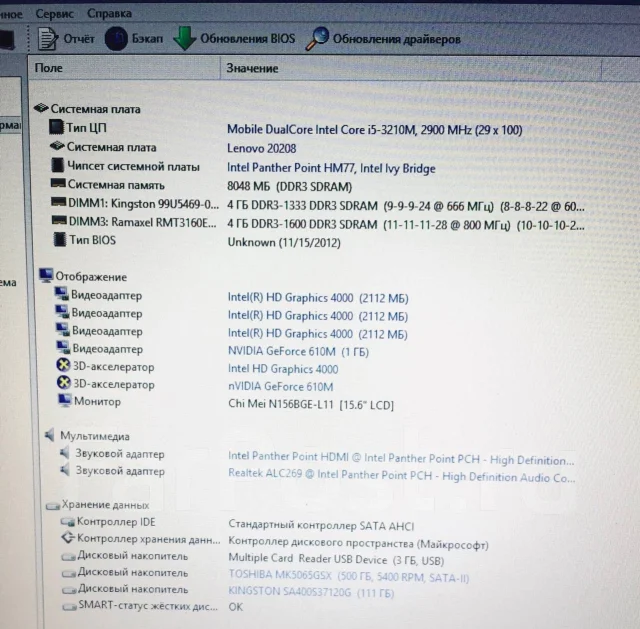This screenshot has width=640, height=629.
Task: Click the Отображение group monitor icon
Action: click(46, 276)
